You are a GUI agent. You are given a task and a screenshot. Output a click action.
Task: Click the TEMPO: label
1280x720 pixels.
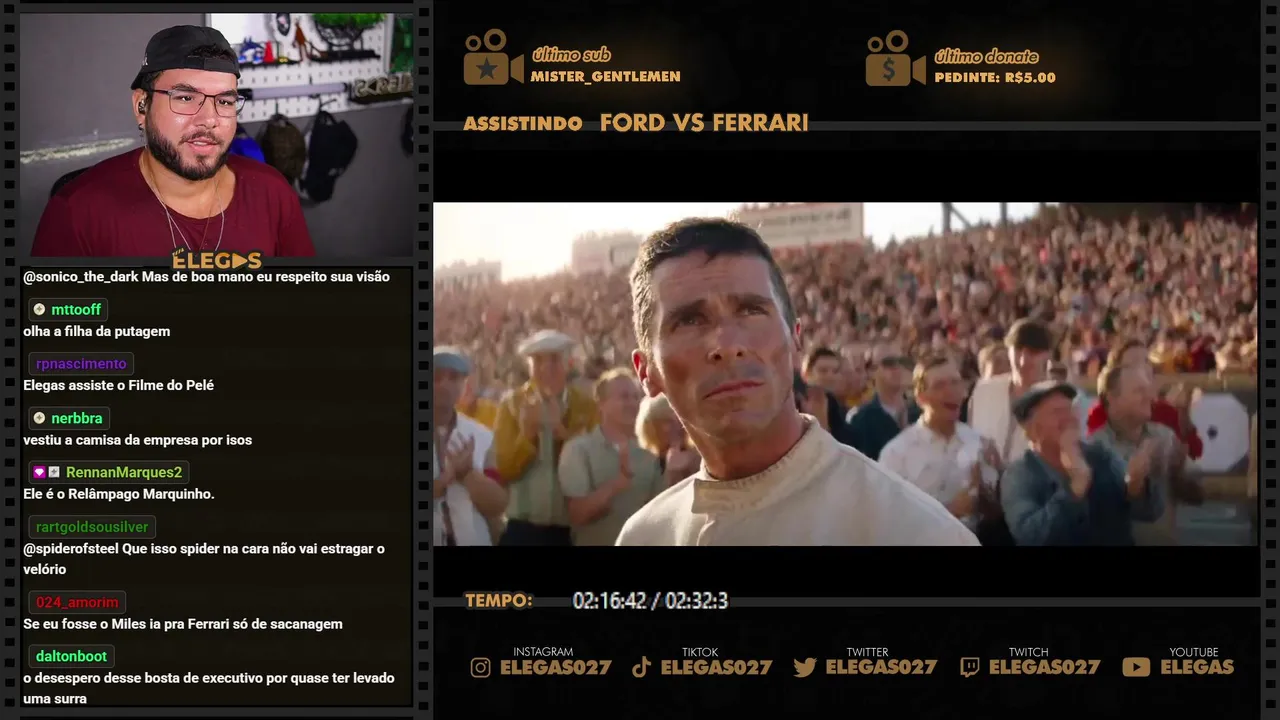498,601
